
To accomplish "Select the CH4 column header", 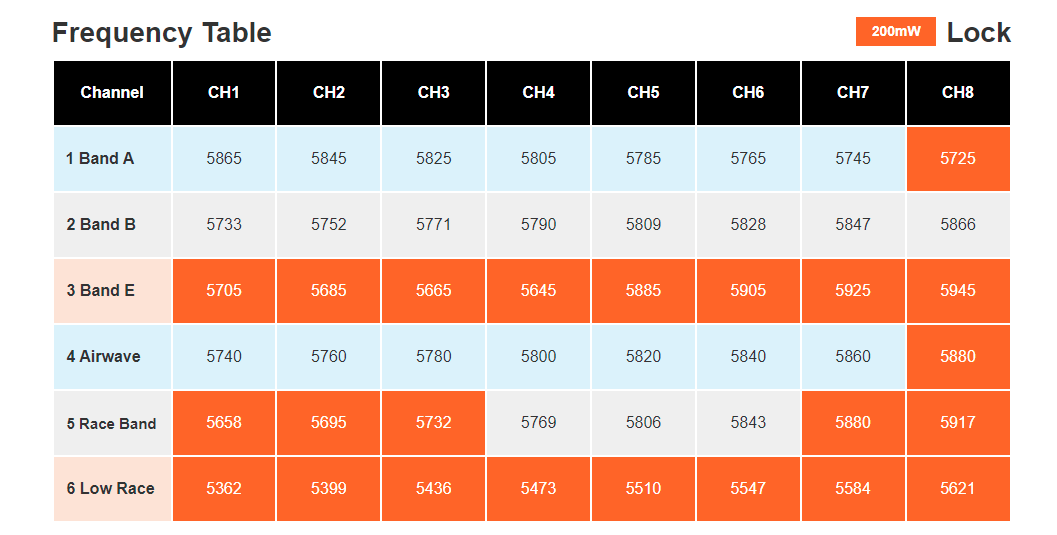I will coord(539,92).
